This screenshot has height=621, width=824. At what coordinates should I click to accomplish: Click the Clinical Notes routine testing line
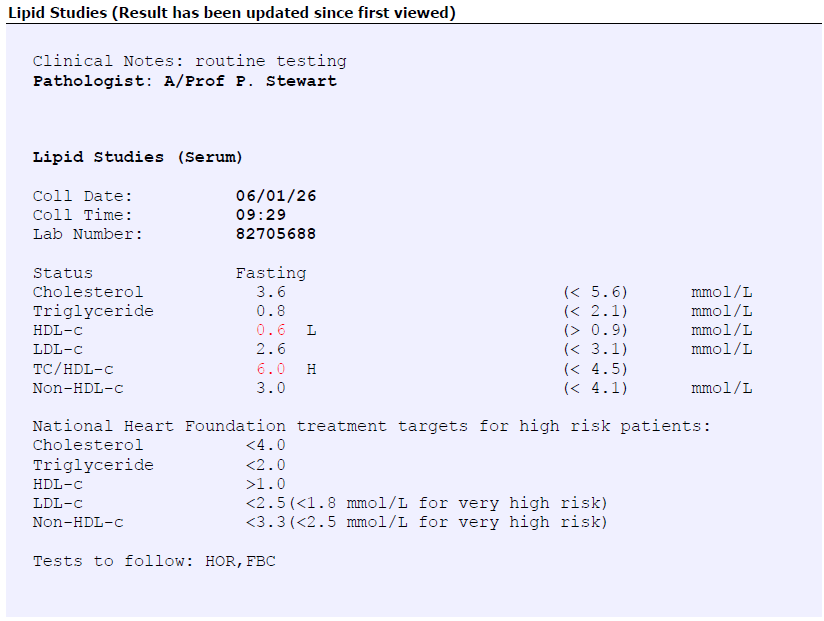click(190, 61)
